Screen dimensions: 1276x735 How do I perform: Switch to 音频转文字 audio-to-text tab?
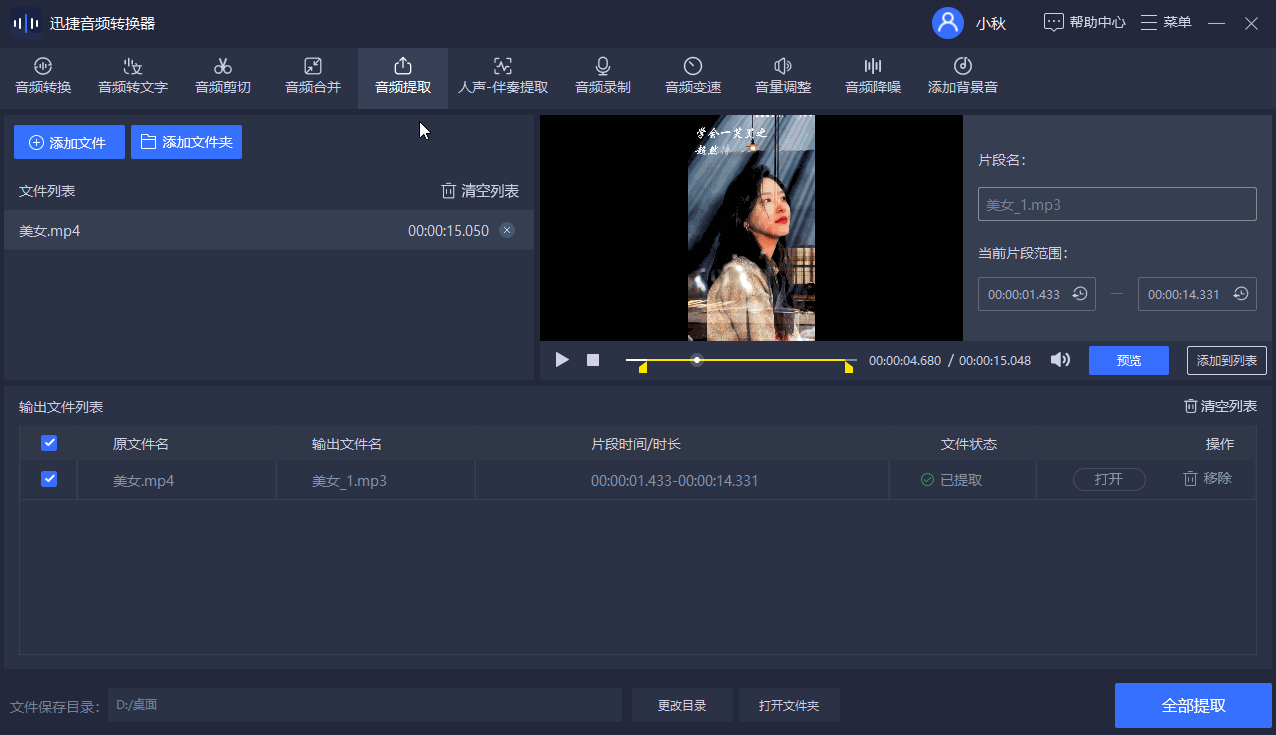pos(133,77)
